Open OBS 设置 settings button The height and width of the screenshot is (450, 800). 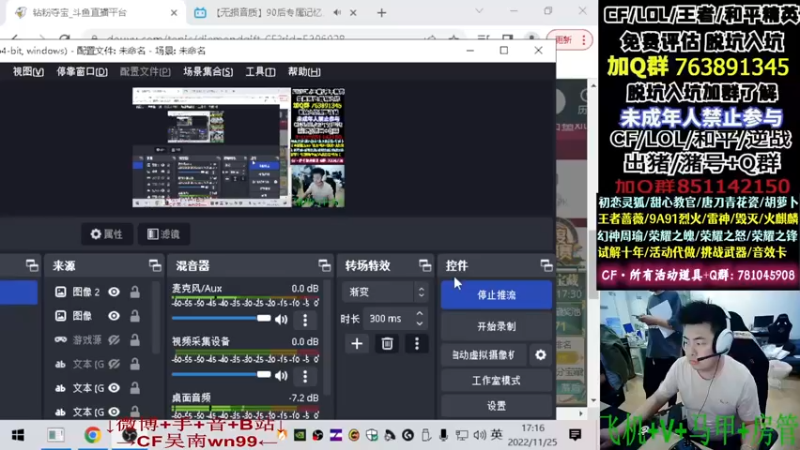pos(496,406)
